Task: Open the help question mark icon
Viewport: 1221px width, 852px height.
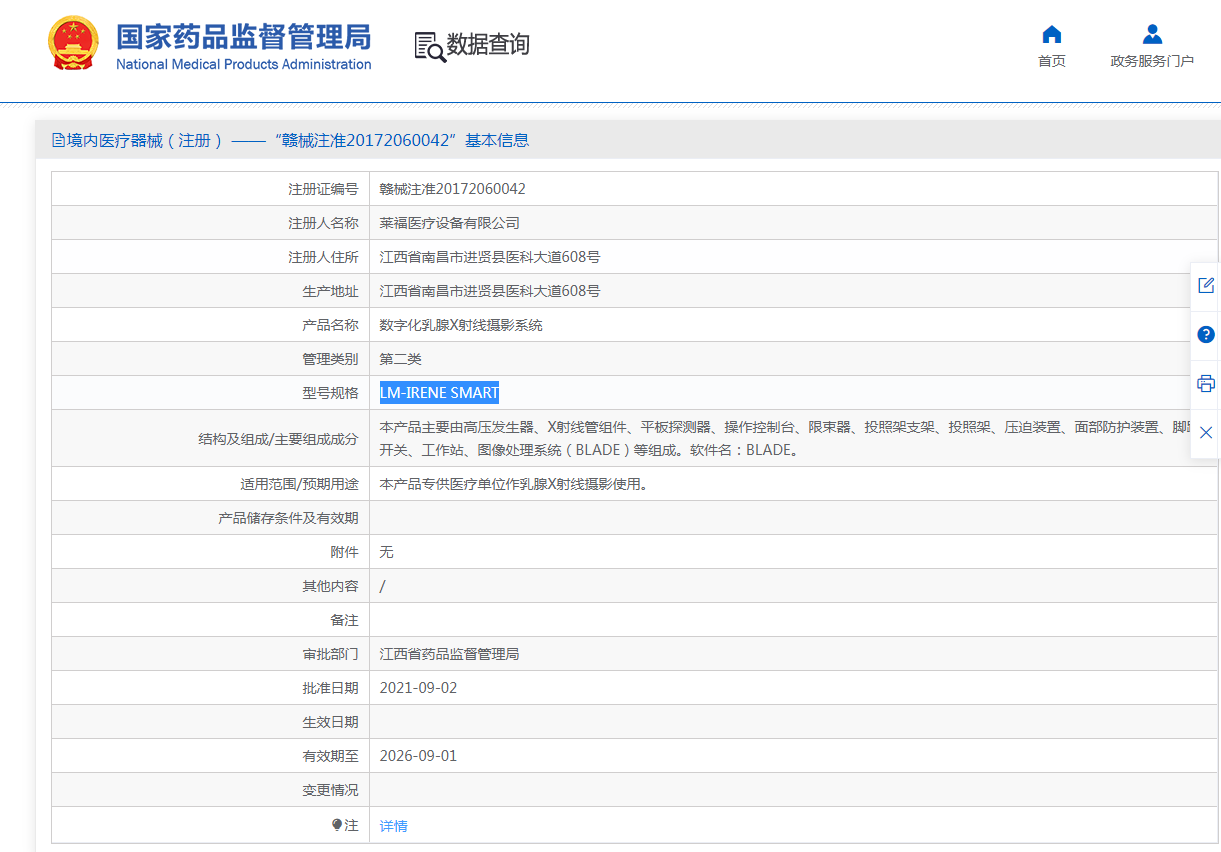Action: 1206,334
